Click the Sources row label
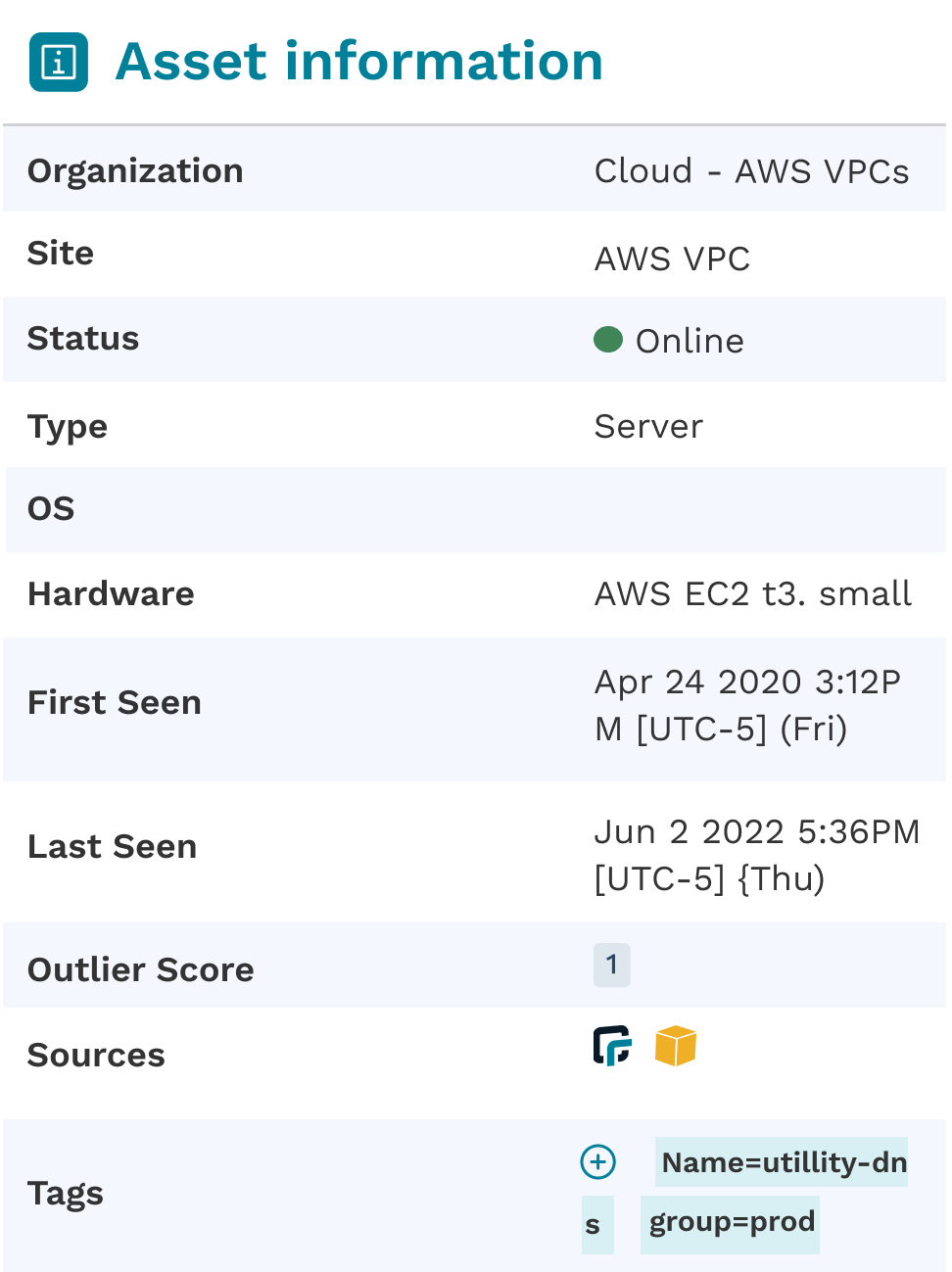The width and height of the screenshot is (952, 1272). click(x=96, y=1055)
